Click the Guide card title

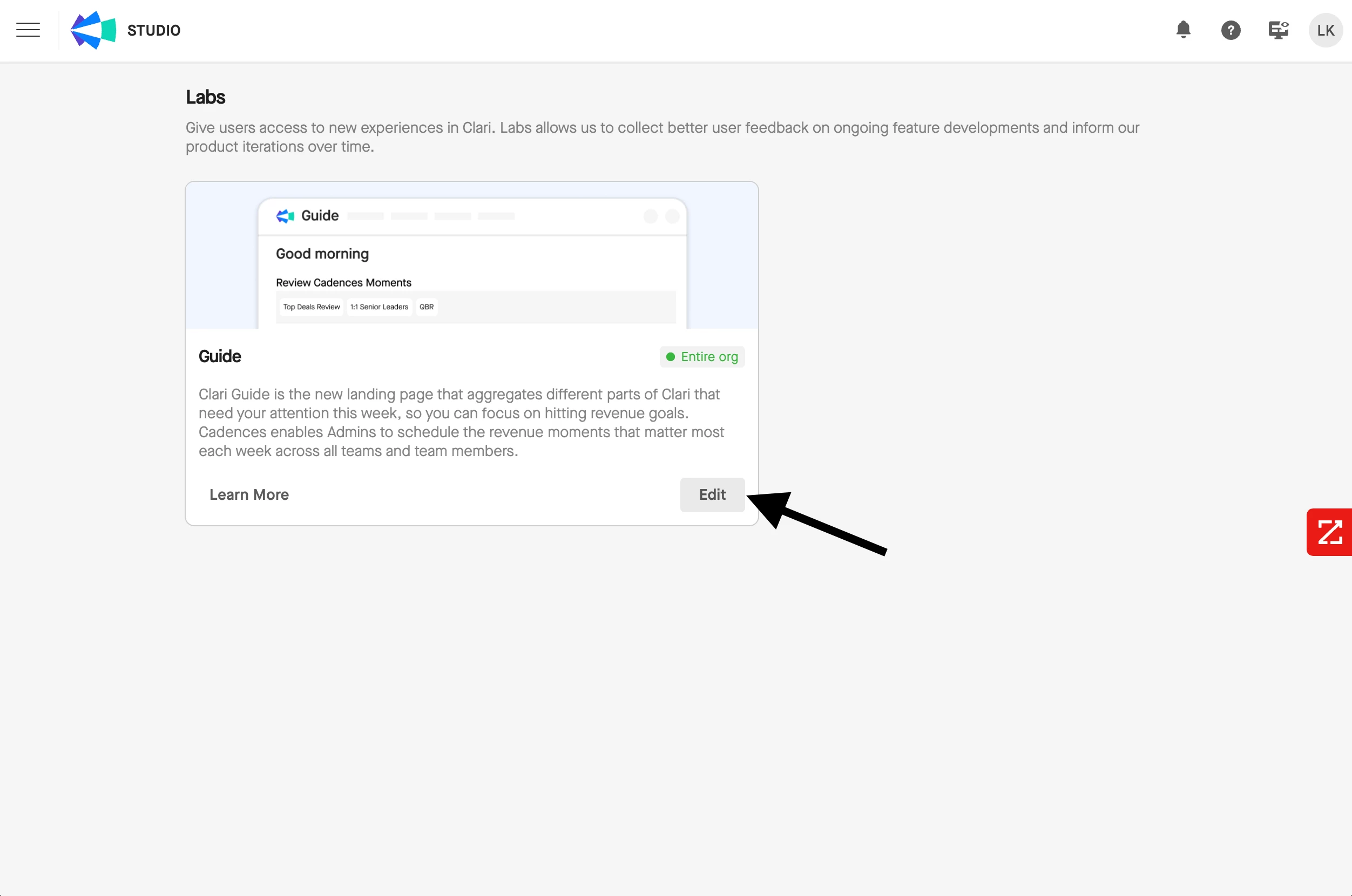(220, 356)
